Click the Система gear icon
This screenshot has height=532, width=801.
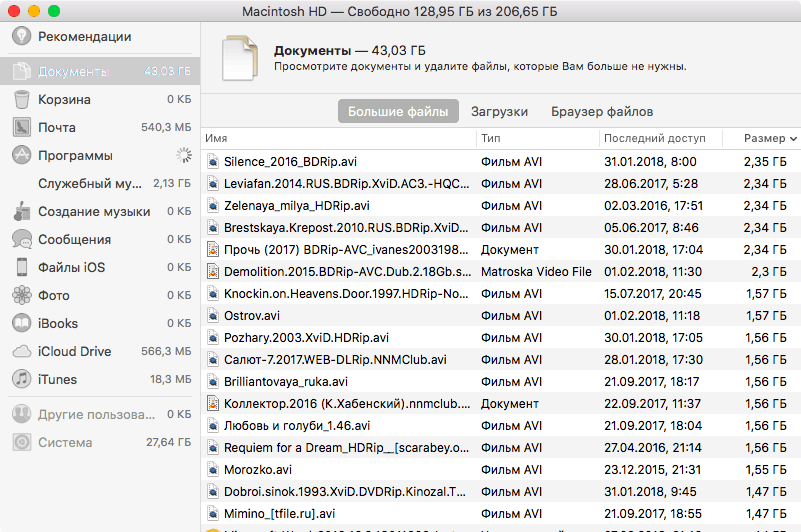21,442
